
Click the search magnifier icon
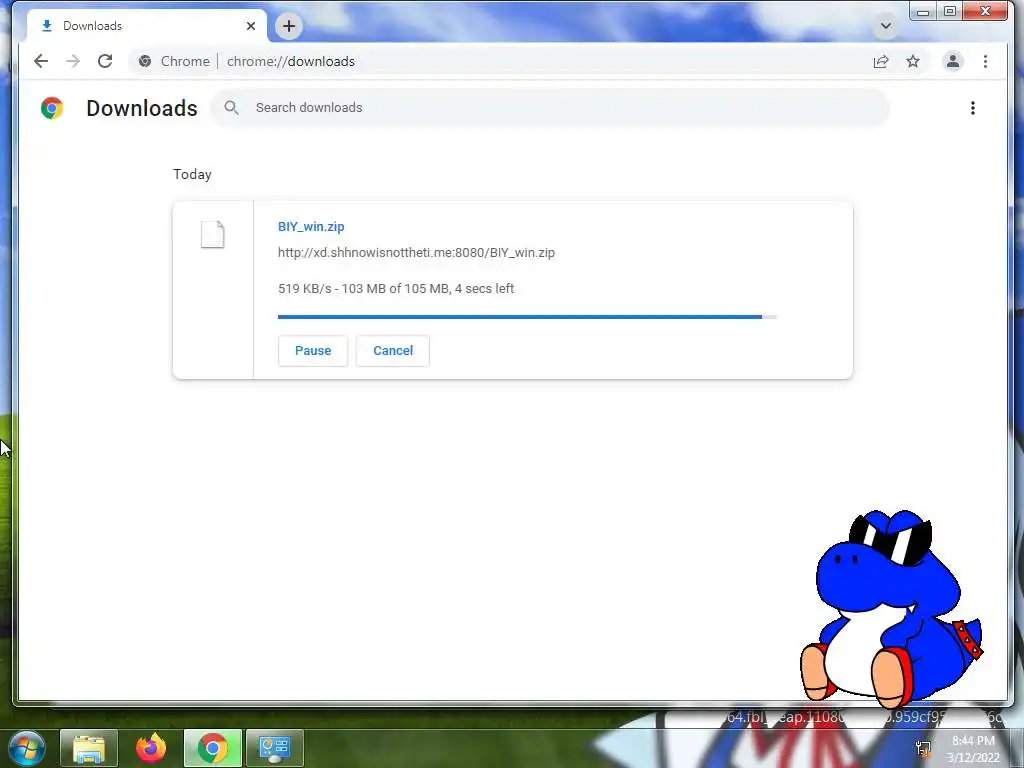tap(231, 108)
